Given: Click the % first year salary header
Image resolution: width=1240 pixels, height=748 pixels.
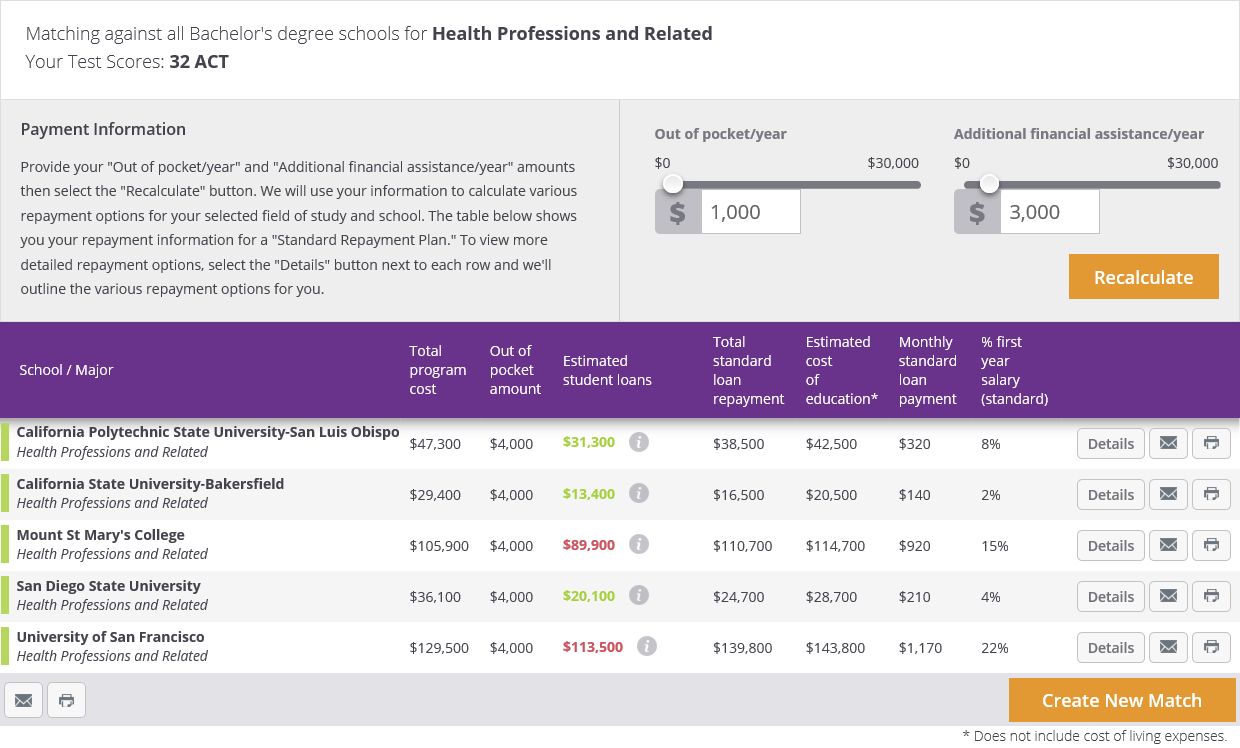Looking at the screenshot, I should 1015,370.
